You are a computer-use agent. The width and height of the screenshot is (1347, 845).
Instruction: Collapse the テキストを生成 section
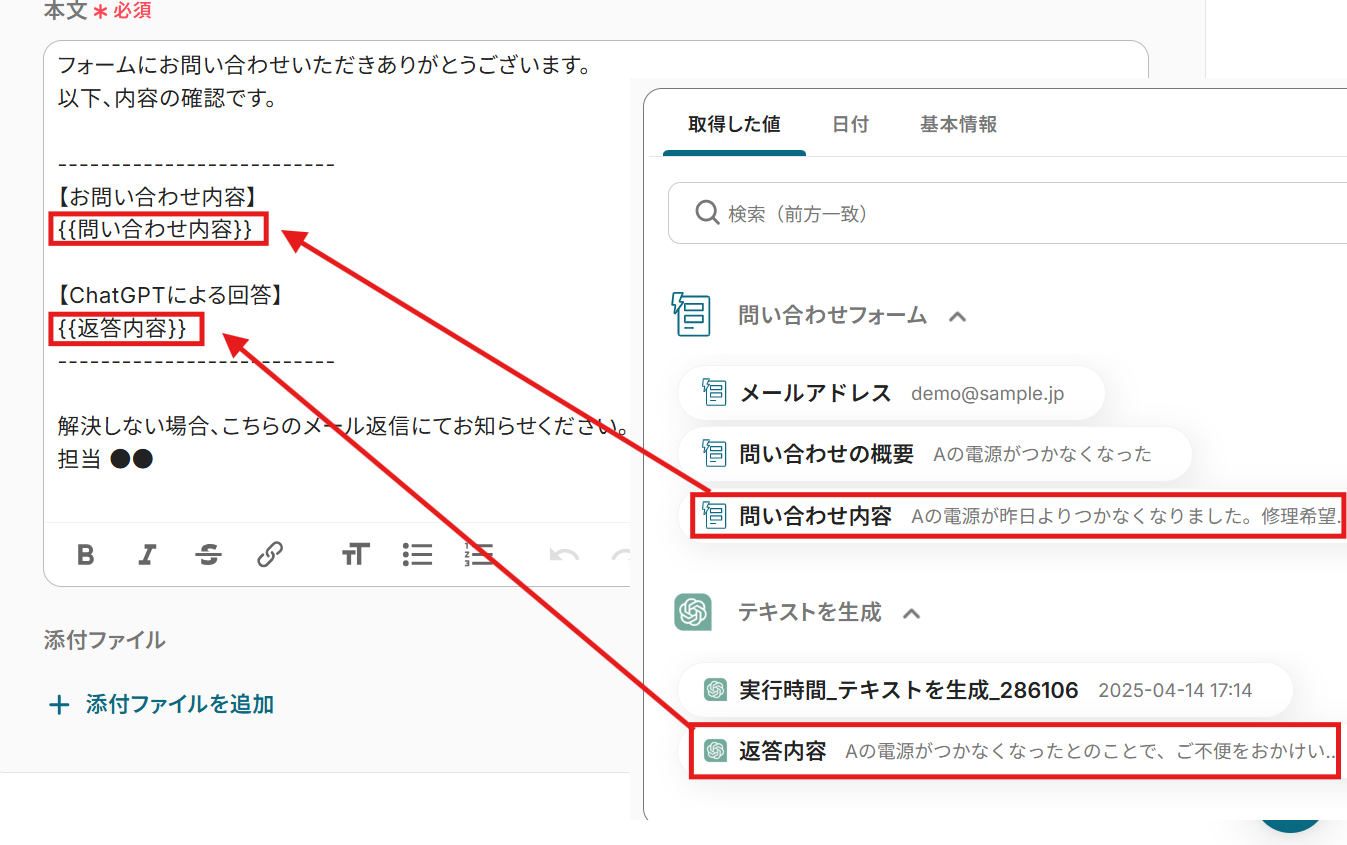tap(911, 613)
